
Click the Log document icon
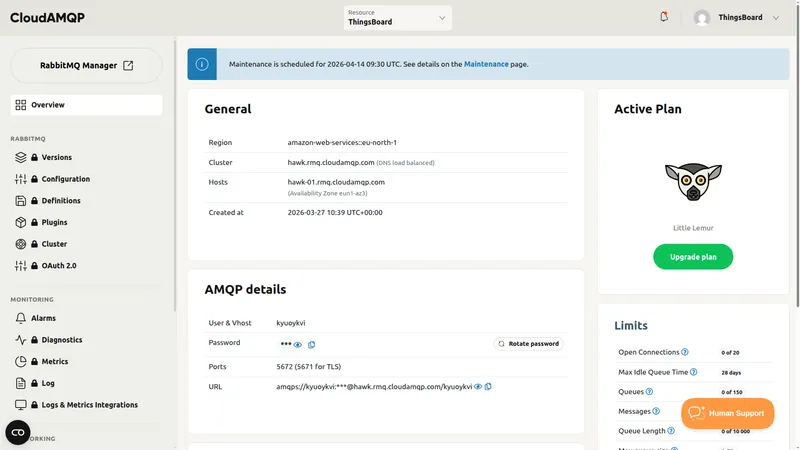20,383
